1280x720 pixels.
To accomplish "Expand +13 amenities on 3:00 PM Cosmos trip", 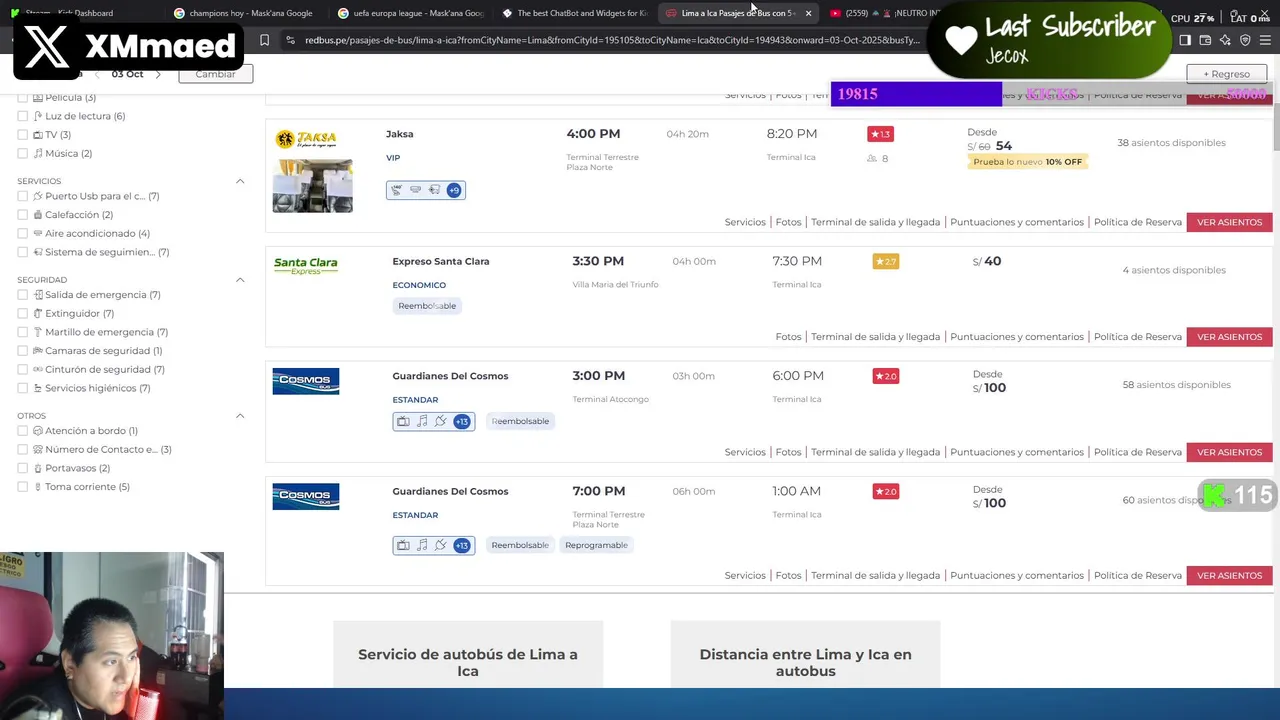I will click(x=461, y=421).
